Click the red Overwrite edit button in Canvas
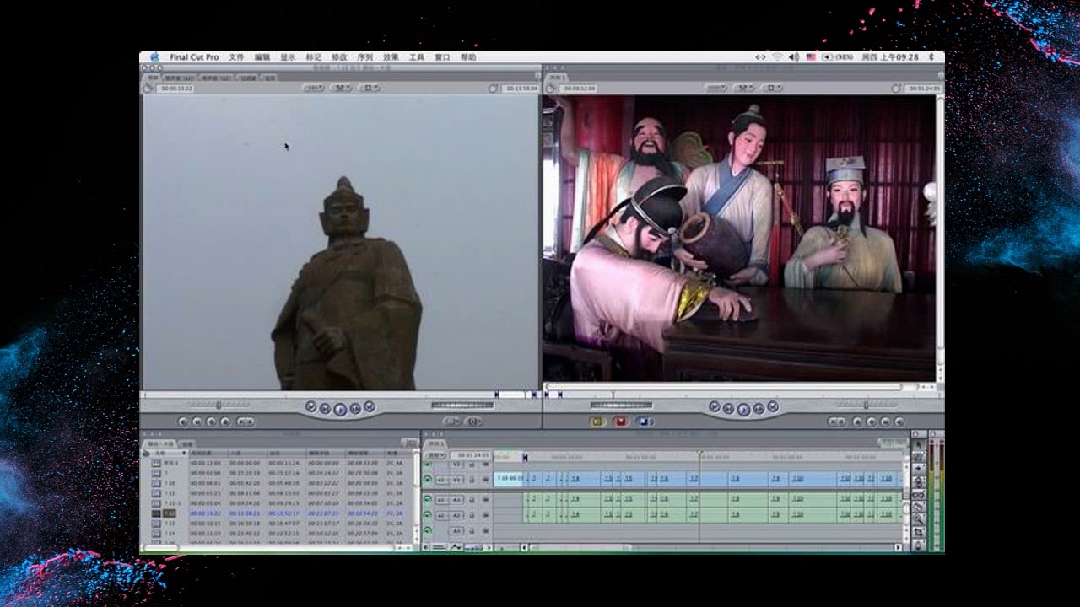Viewport: 1080px width, 607px height. pyautogui.click(x=621, y=422)
